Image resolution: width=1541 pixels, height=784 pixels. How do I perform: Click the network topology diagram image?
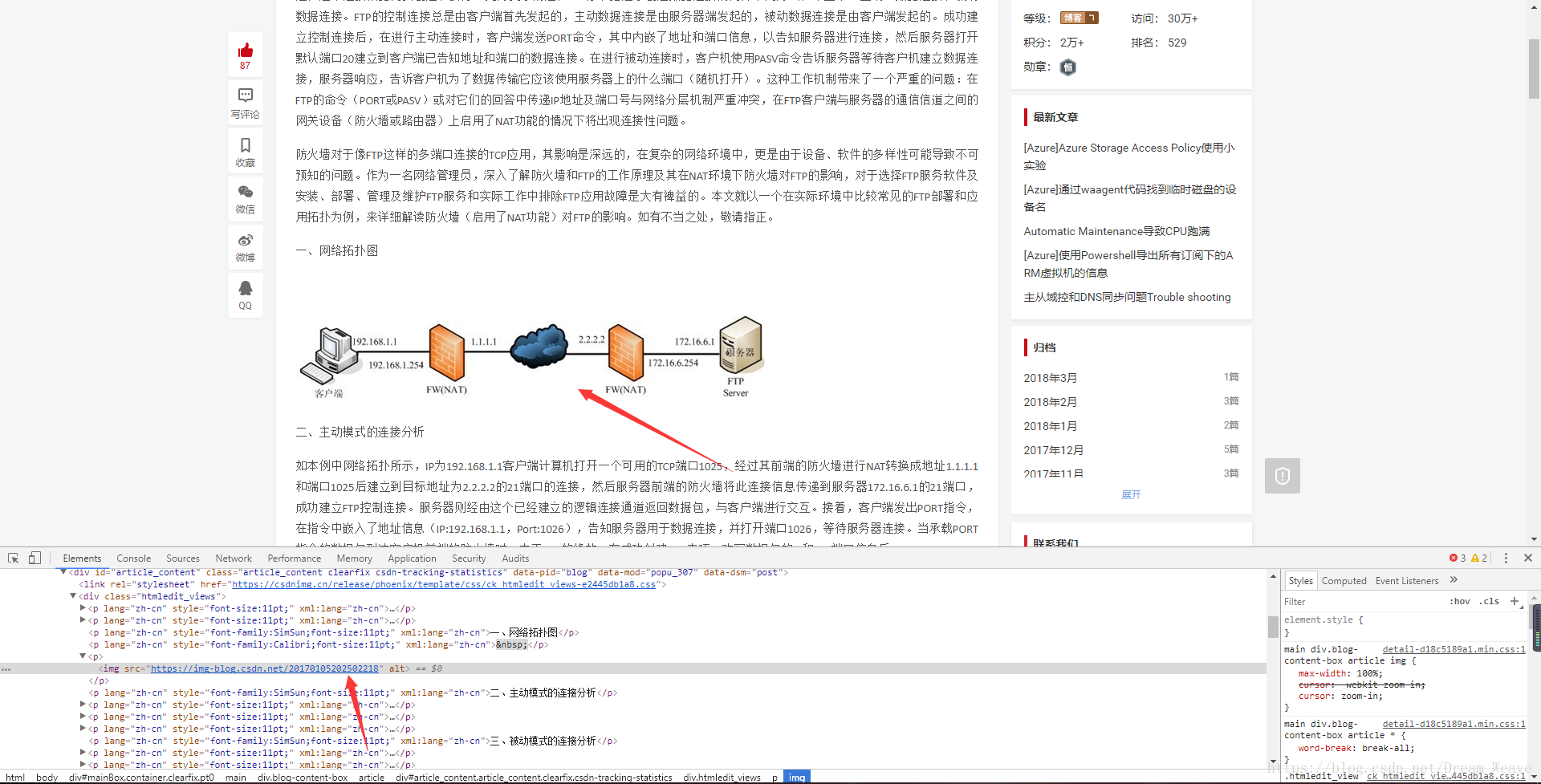pos(531,355)
